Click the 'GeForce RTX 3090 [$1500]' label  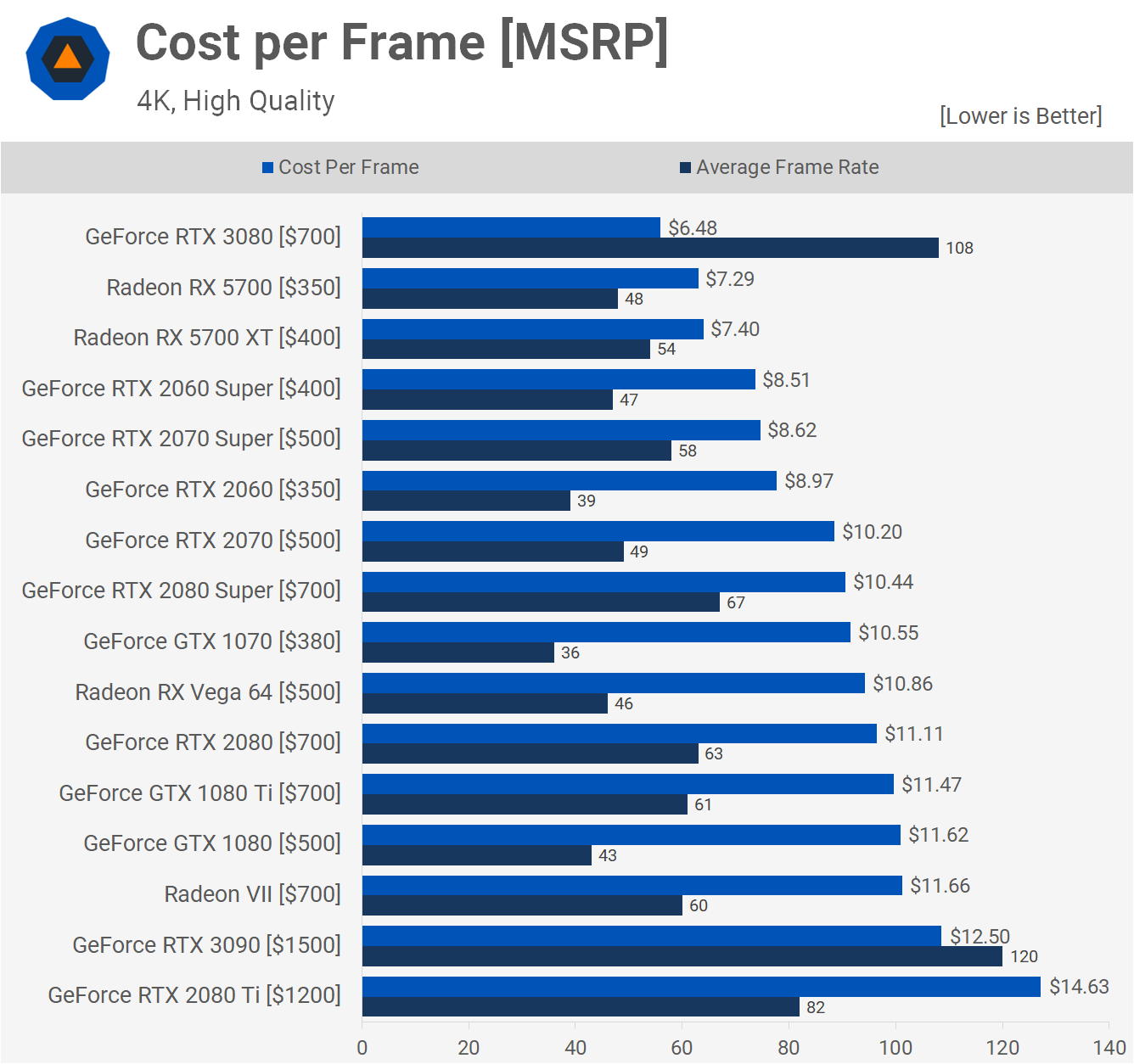point(207,945)
